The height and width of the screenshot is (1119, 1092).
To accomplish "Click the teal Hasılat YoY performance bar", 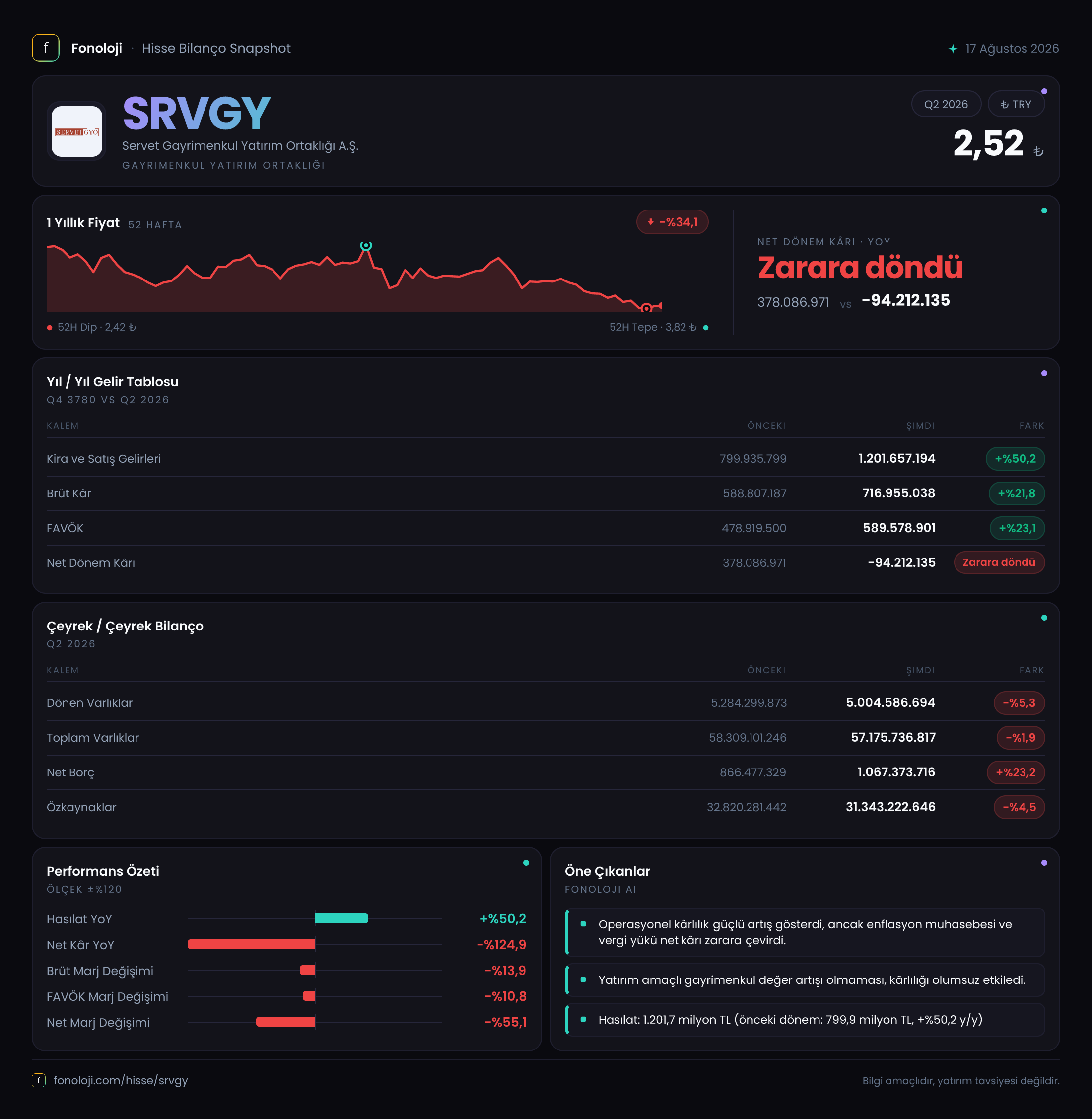I will (341, 918).
